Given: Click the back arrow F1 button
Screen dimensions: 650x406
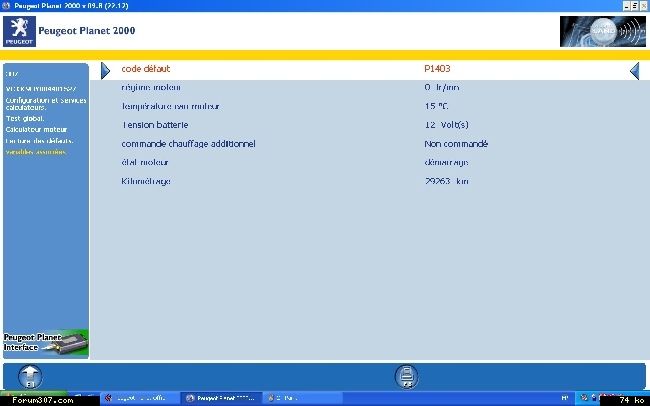Looking at the screenshot, I should (x=30, y=377).
